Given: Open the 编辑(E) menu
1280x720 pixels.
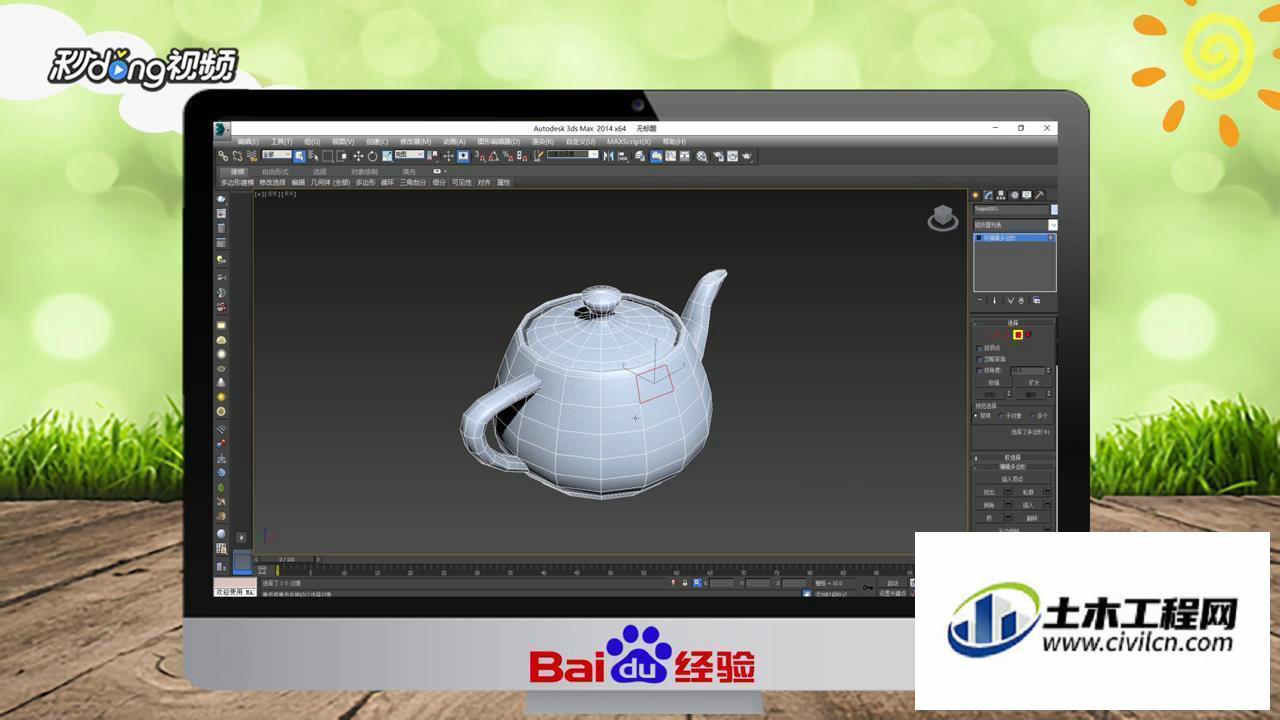Looking at the screenshot, I should [x=248, y=141].
